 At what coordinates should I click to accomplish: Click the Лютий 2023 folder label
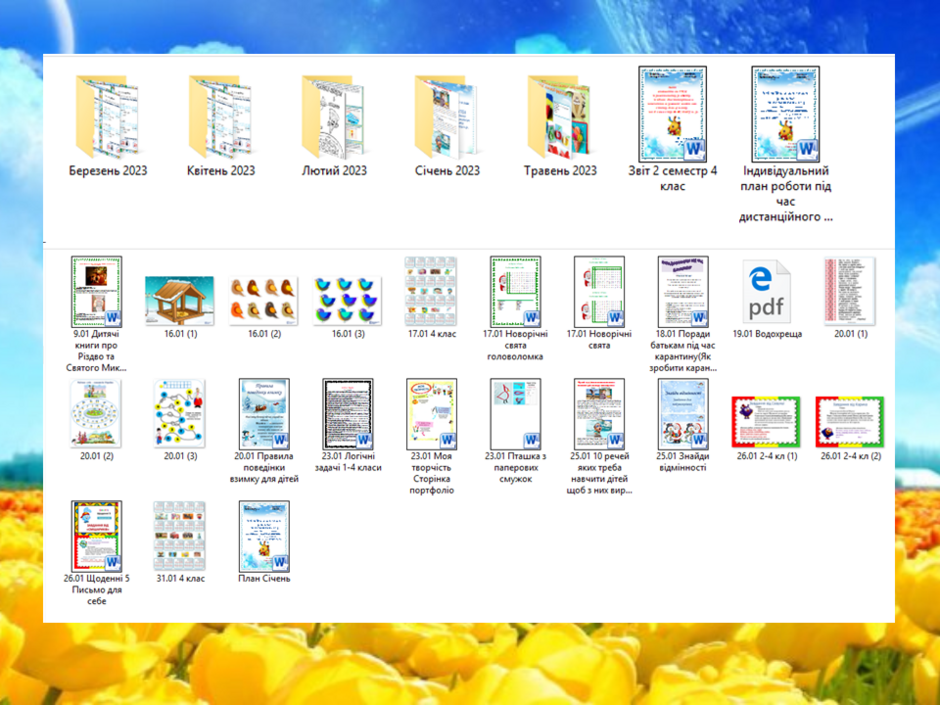(x=334, y=171)
